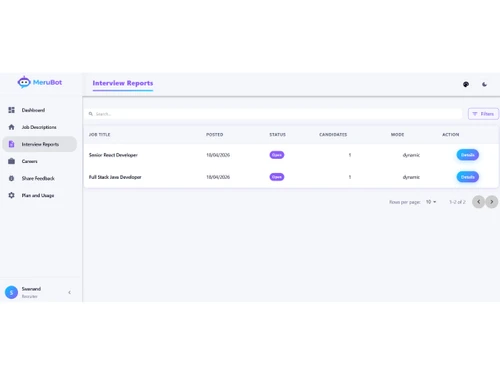This screenshot has width=500, height=375.
Task: Click the Recruiter role label under the user name
Action: click(x=30, y=296)
